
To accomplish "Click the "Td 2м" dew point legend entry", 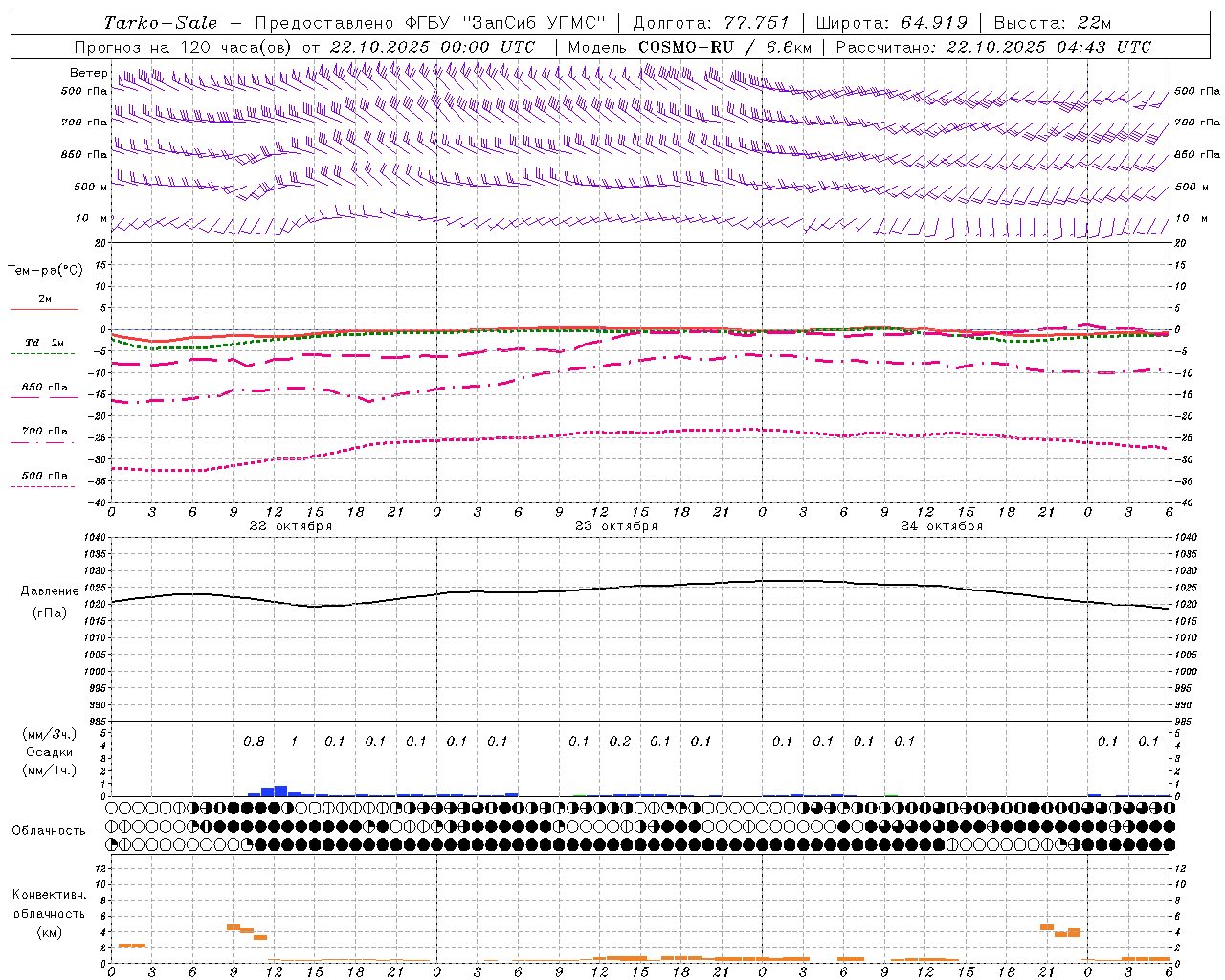I will (44, 343).
